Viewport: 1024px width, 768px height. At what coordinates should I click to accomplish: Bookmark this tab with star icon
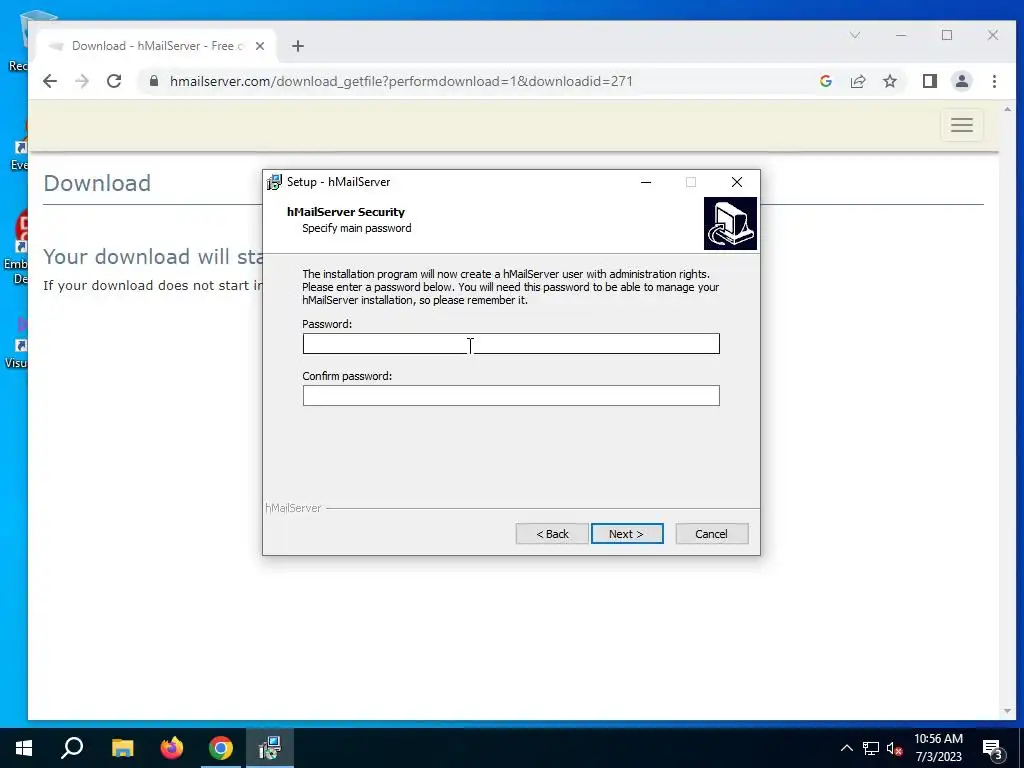[x=889, y=81]
